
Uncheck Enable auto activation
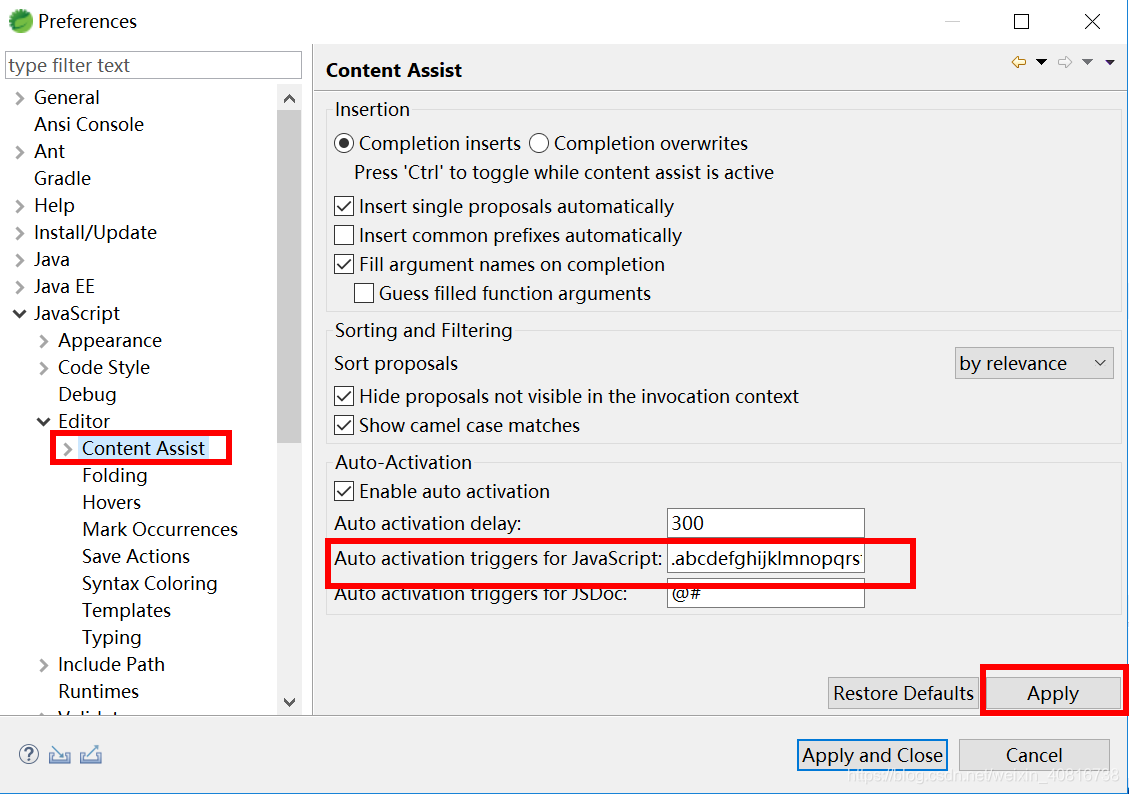point(344,491)
